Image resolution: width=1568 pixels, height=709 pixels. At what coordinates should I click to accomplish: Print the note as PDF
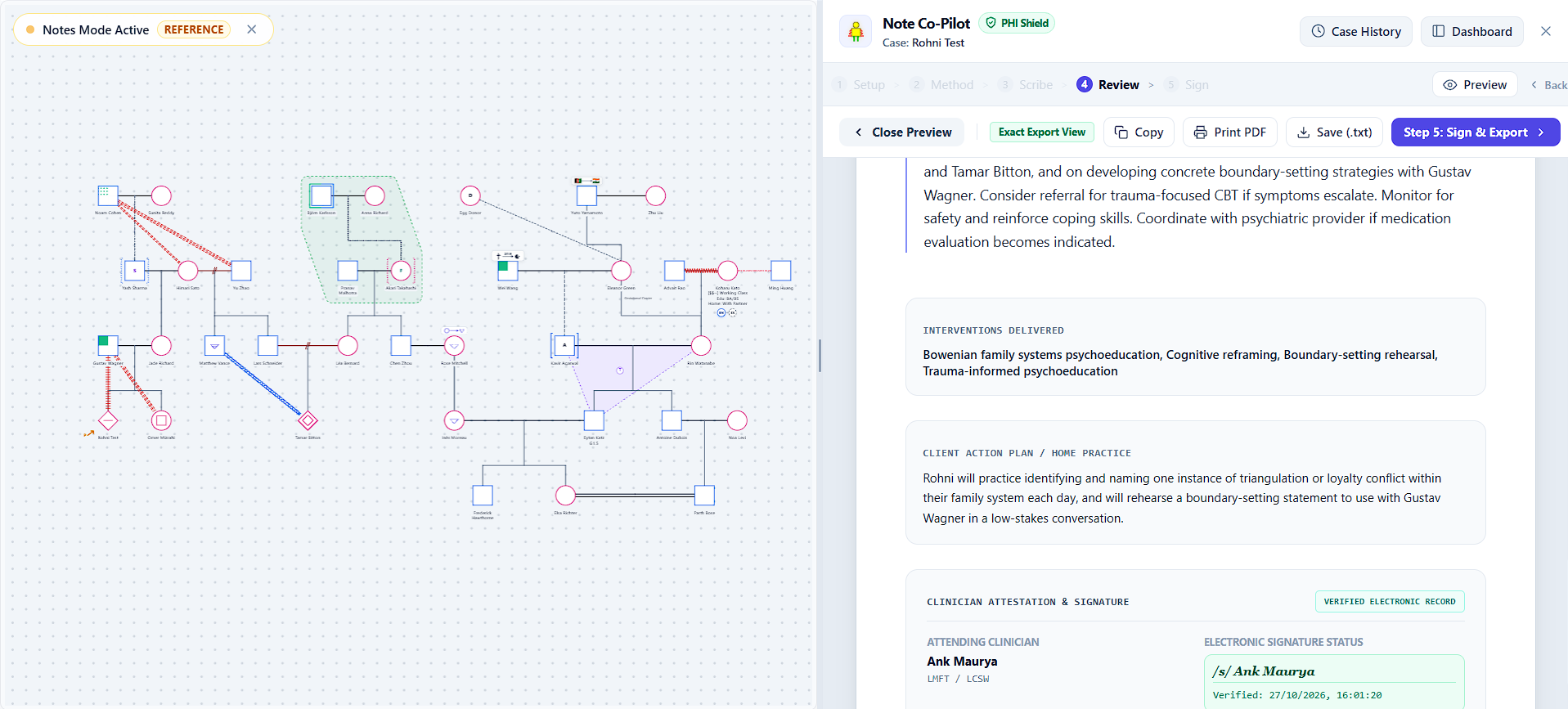(x=1229, y=132)
